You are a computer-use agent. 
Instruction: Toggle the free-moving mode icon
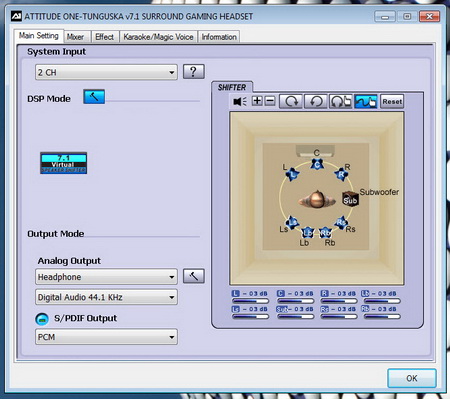click(x=366, y=101)
